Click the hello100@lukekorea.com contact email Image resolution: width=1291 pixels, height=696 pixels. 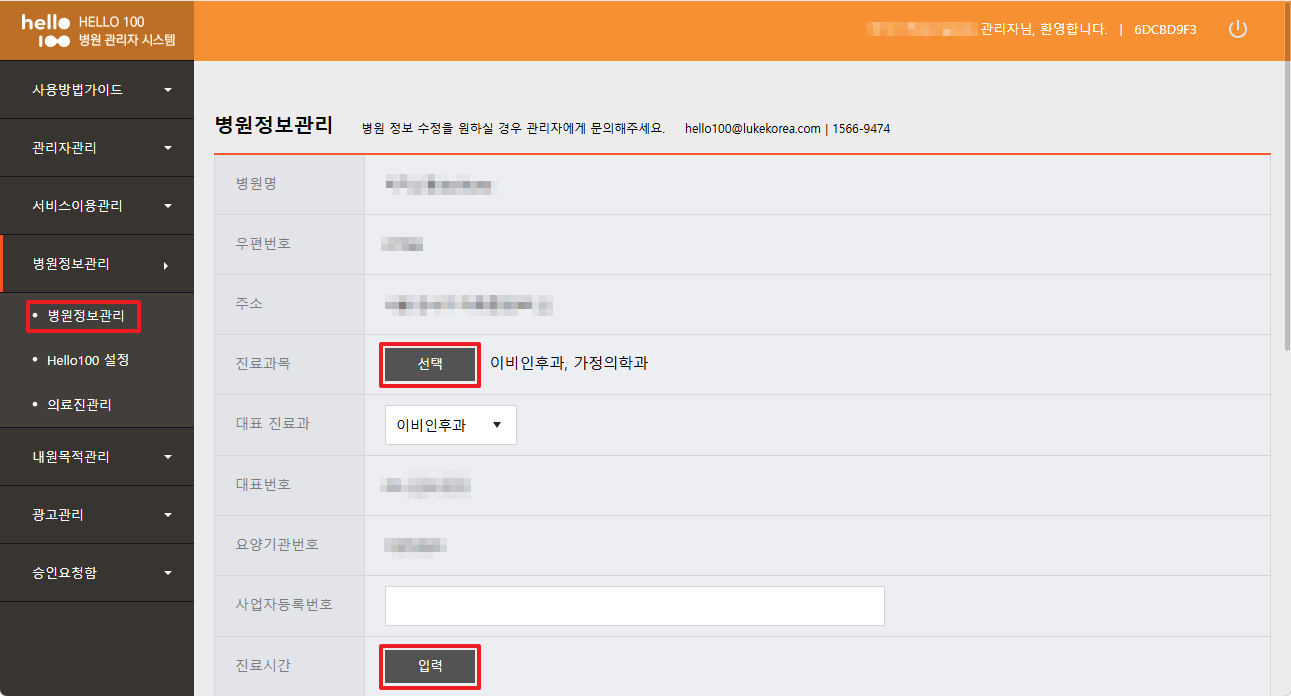752,129
